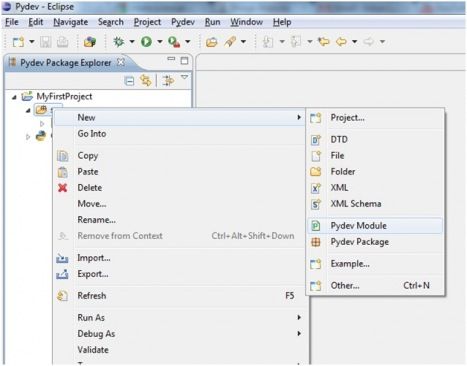The image size is (467, 366).
Task: Click the Python package toolbar icon
Action: coord(90,42)
